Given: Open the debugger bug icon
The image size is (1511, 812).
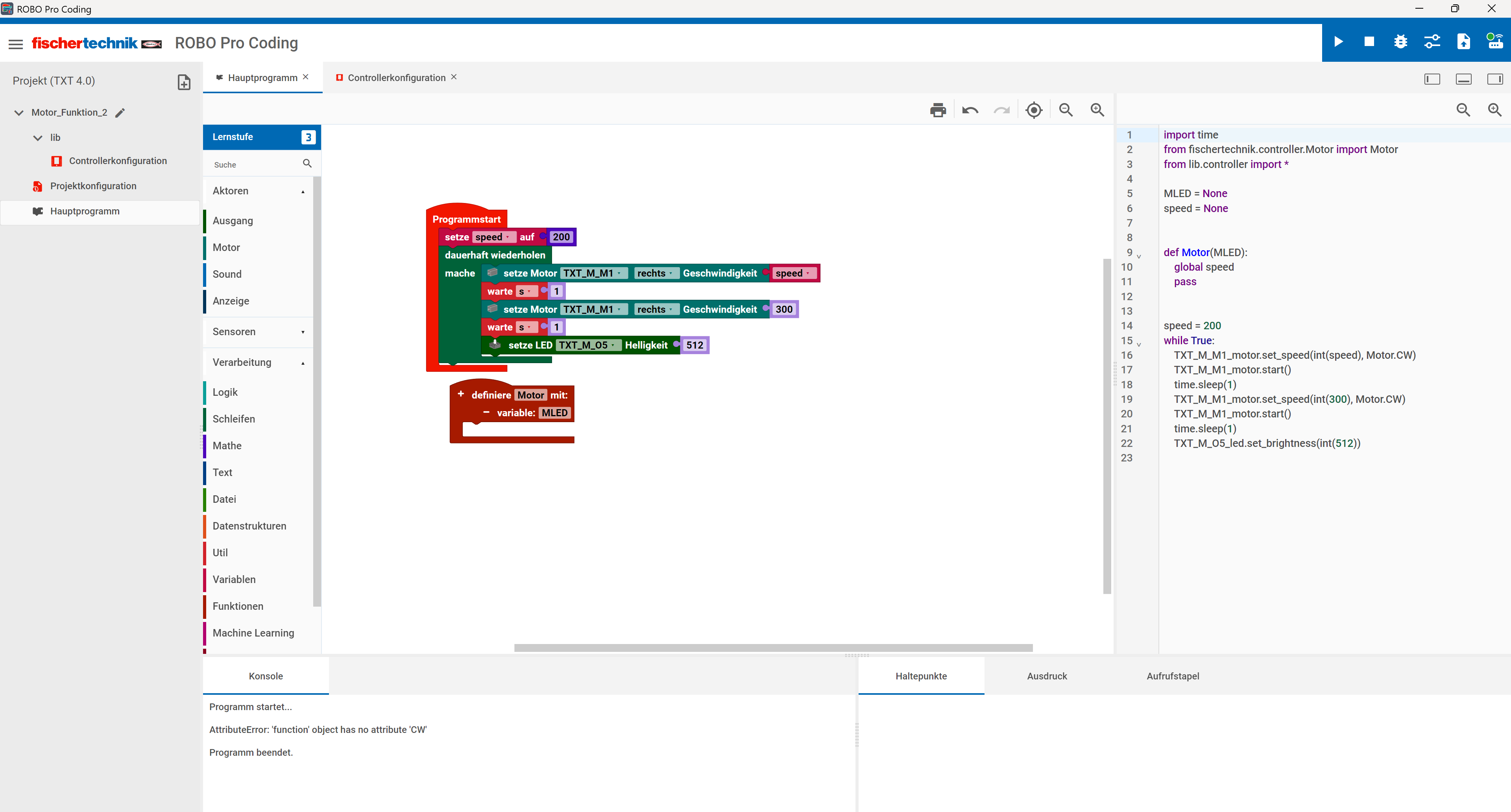Looking at the screenshot, I should [x=1401, y=42].
